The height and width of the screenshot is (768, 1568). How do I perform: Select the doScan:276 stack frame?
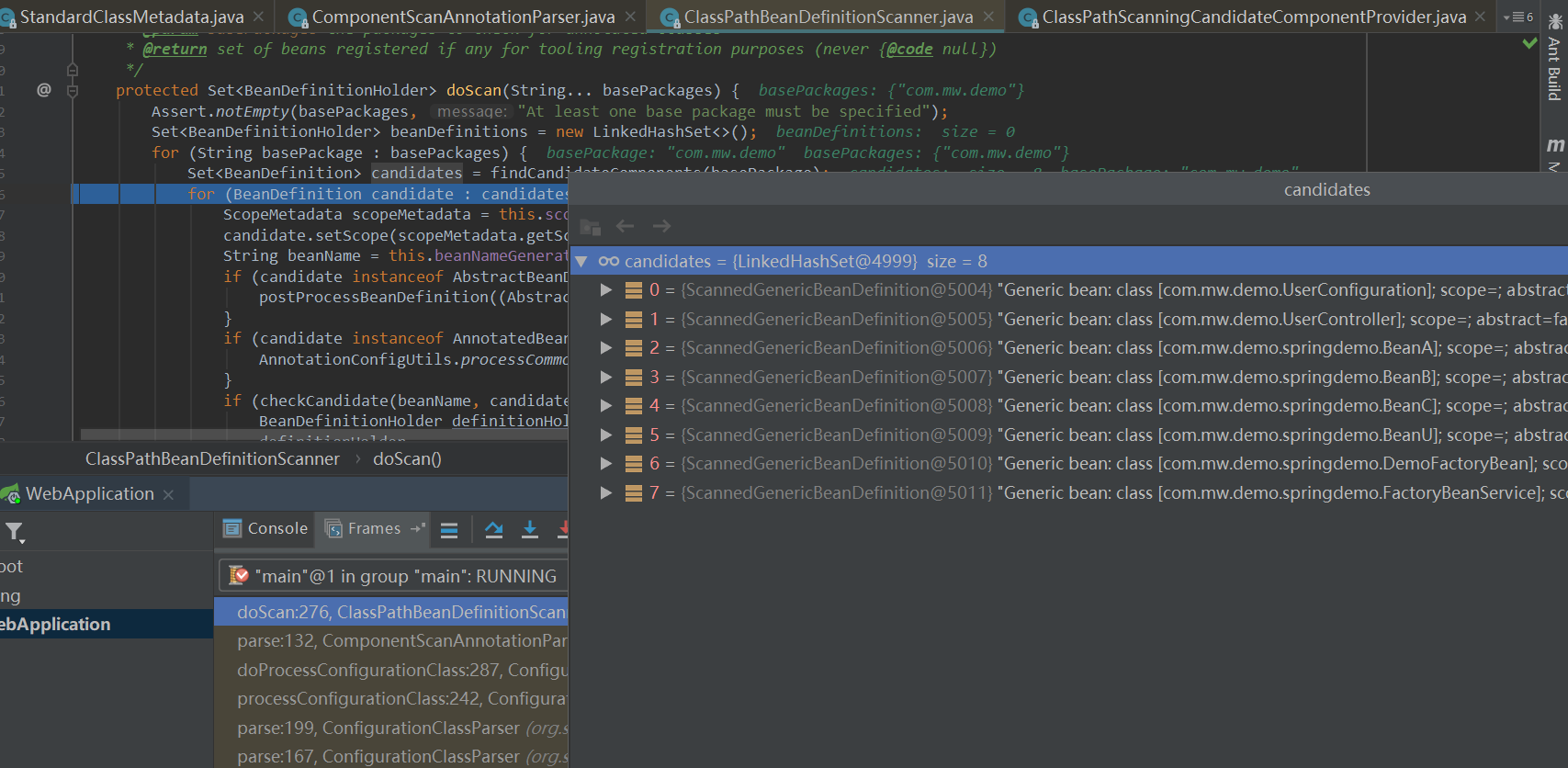coord(391,612)
